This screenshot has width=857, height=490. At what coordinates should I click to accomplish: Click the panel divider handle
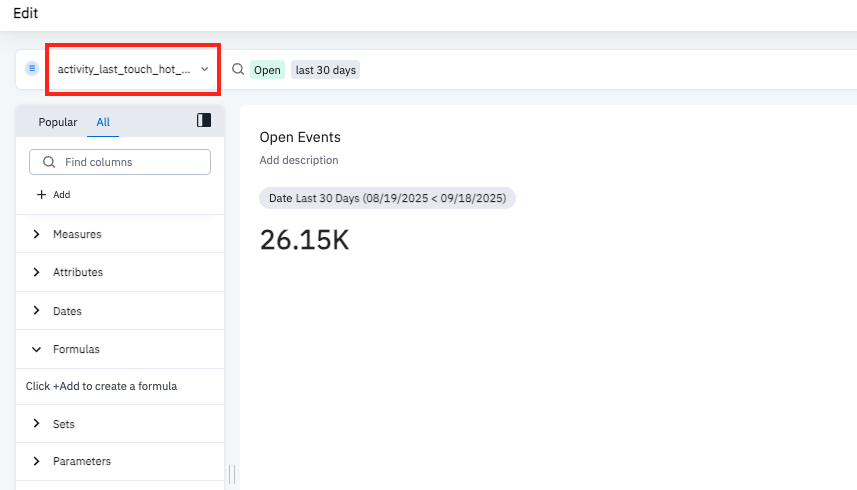232,474
